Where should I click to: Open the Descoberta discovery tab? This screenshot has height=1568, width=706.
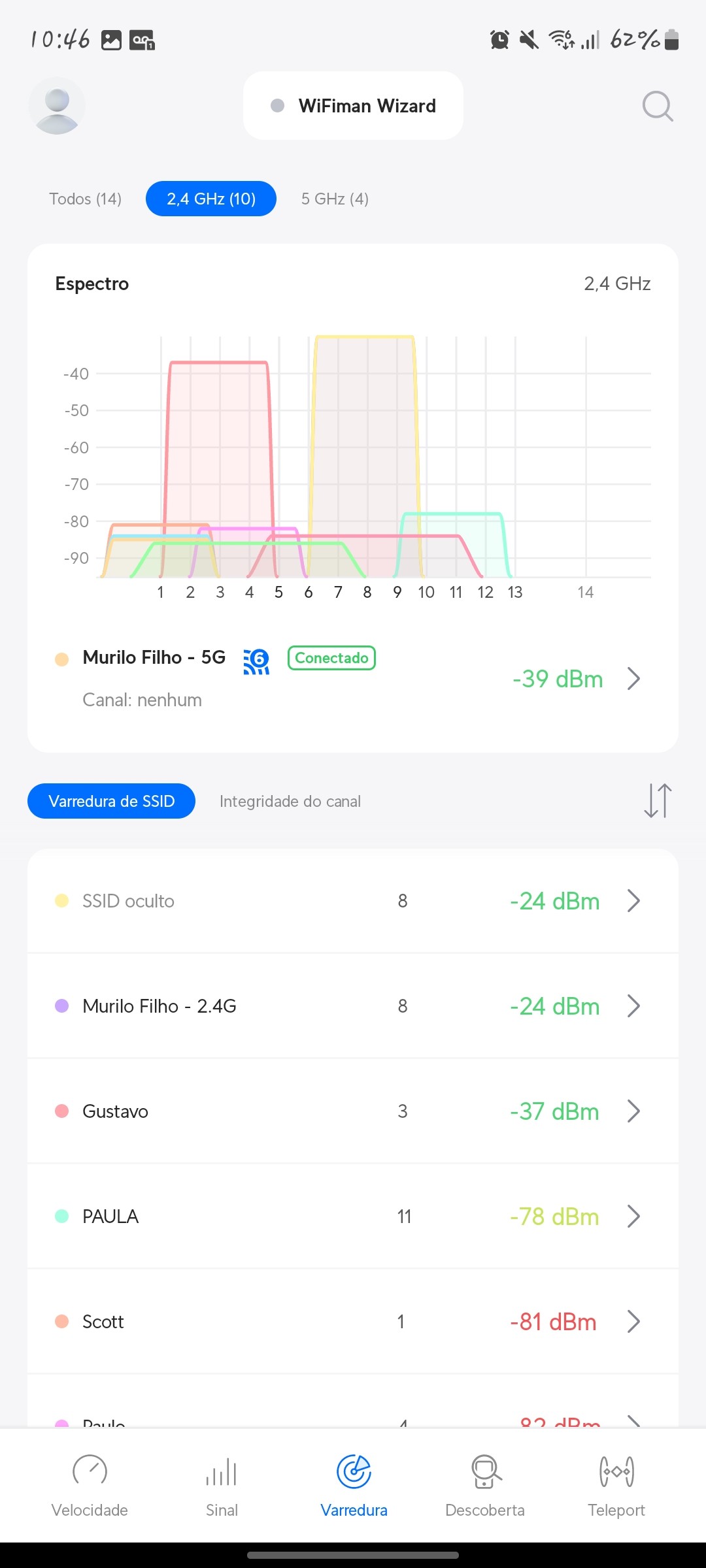click(x=485, y=1484)
